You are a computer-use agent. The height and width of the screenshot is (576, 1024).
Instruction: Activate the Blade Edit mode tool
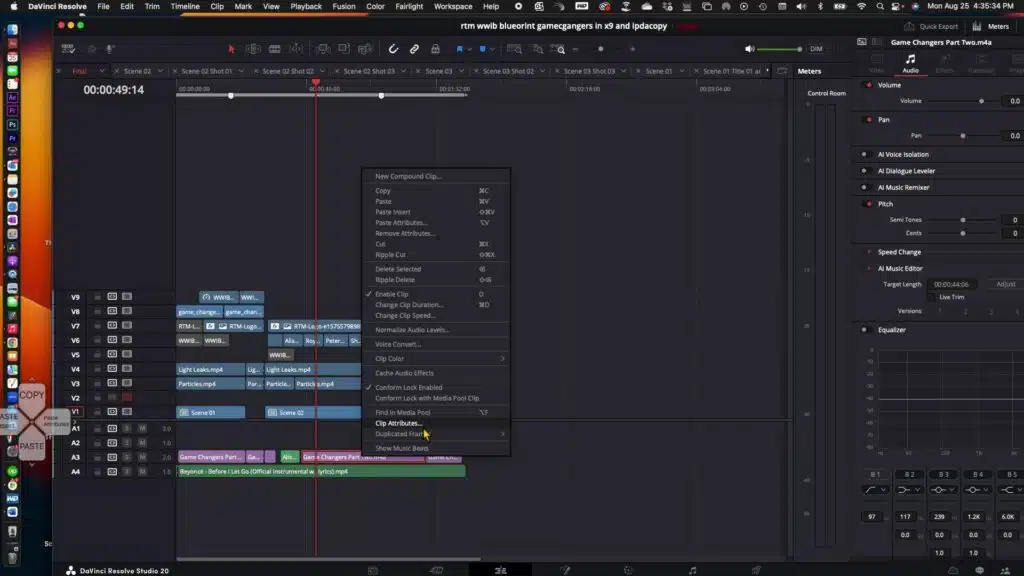(x=274, y=48)
